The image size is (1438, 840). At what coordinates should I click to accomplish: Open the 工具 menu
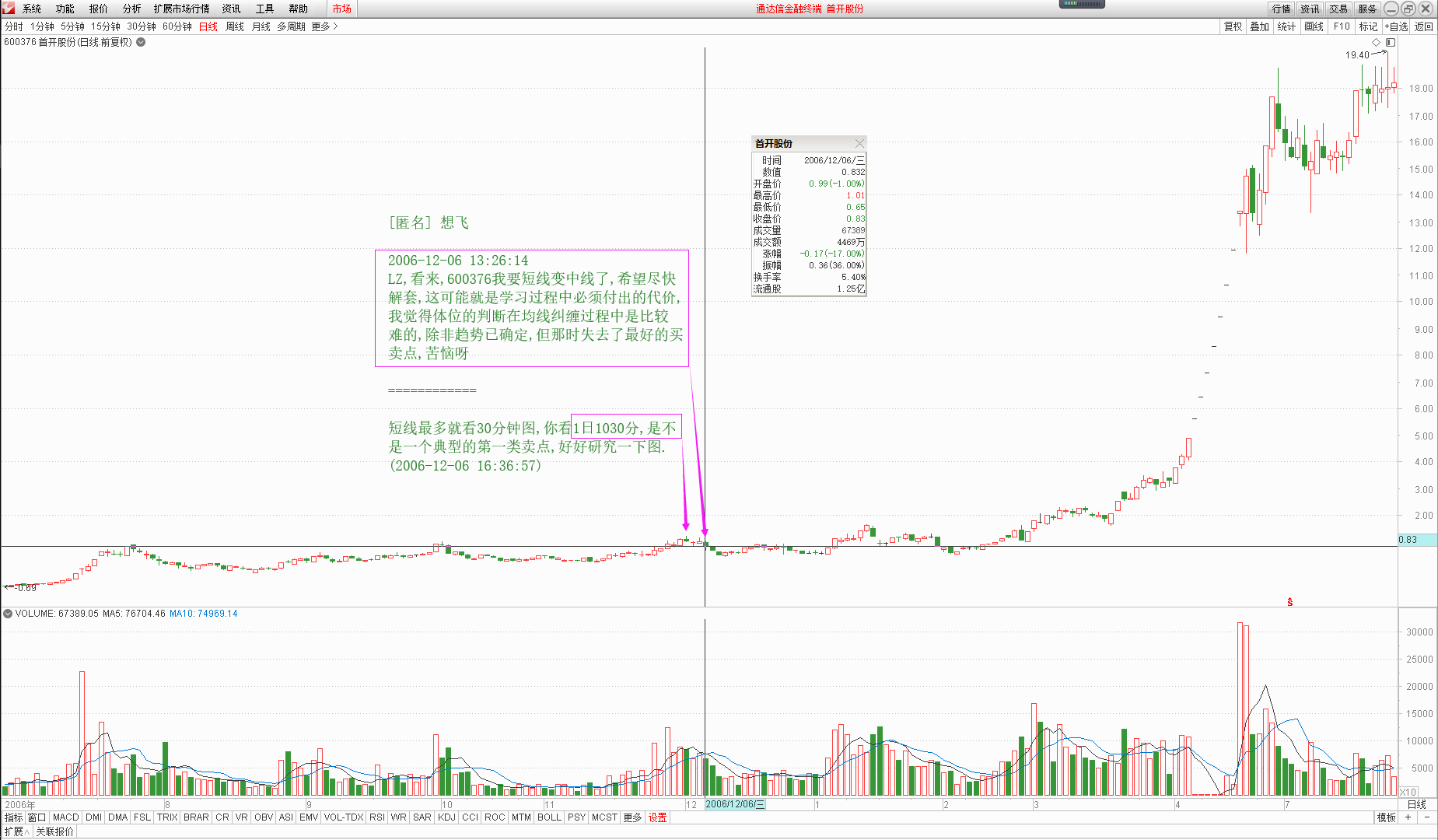(264, 9)
